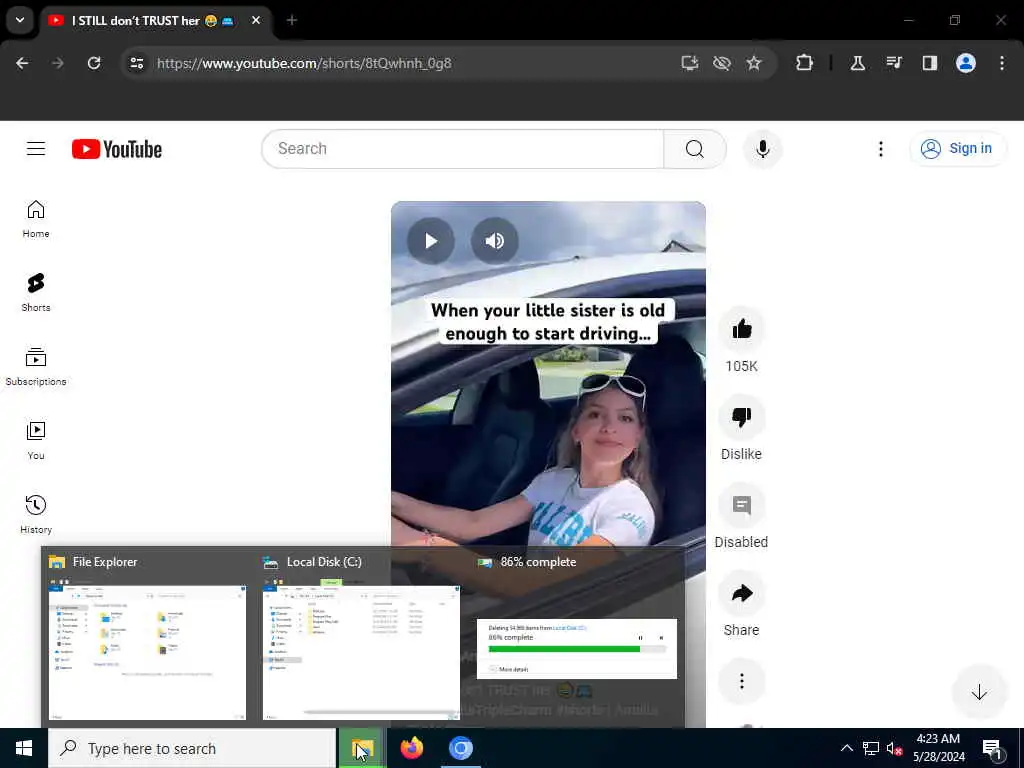Click the magnifier search button
Viewport: 1024px width, 768px height.
tap(695, 149)
